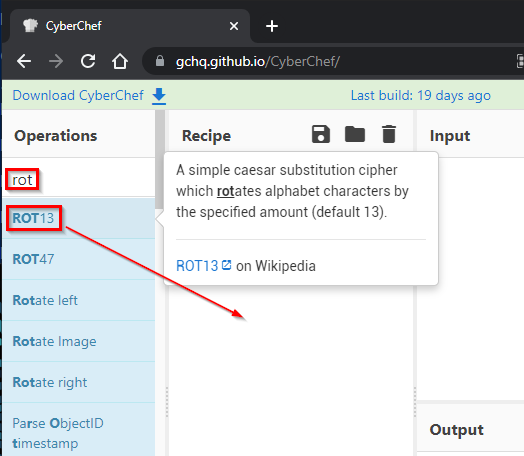
Task: Go to the browser home page icon
Action: click(120, 61)
